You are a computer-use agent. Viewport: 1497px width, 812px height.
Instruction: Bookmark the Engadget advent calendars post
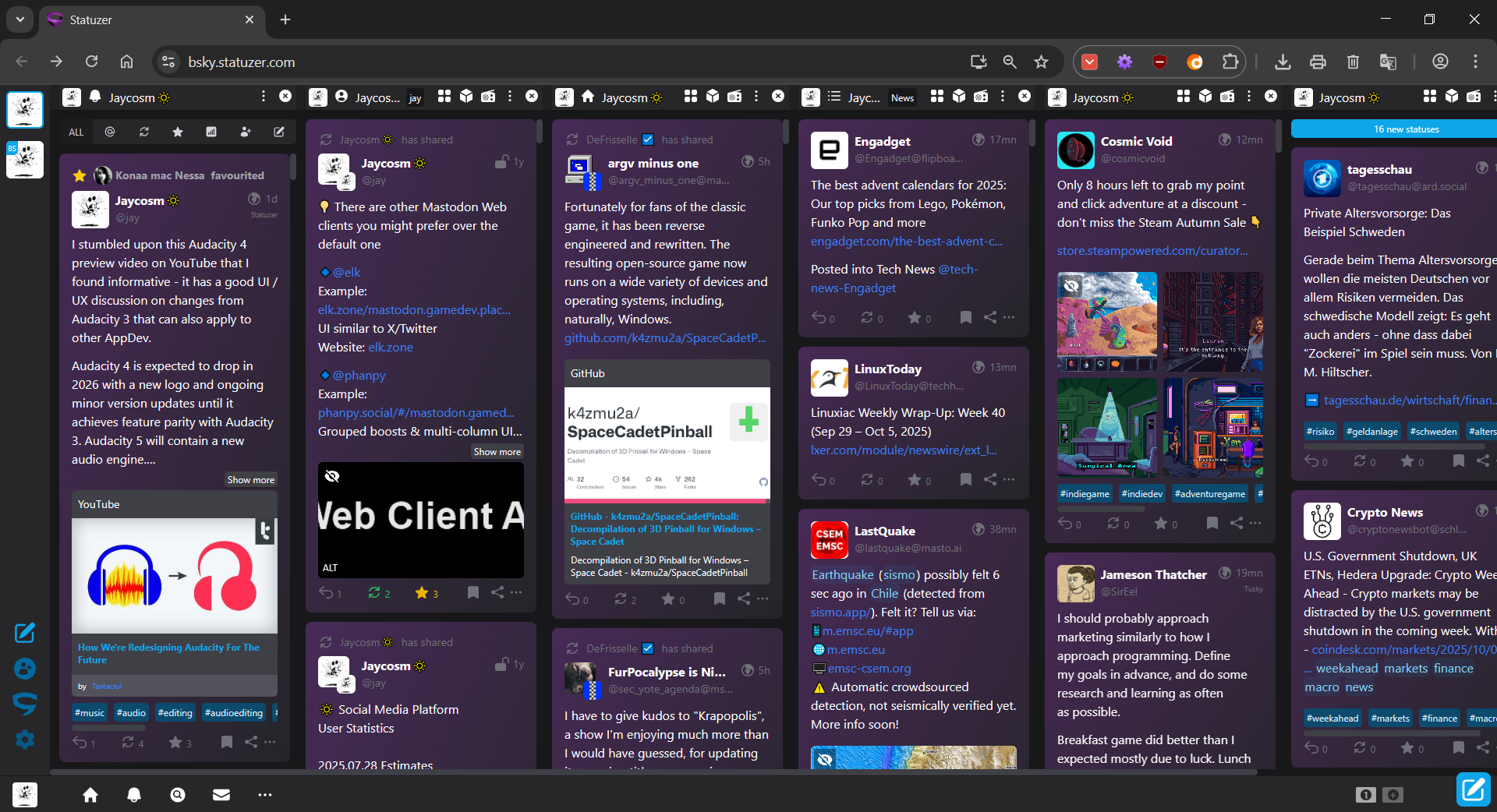point(965,317)
